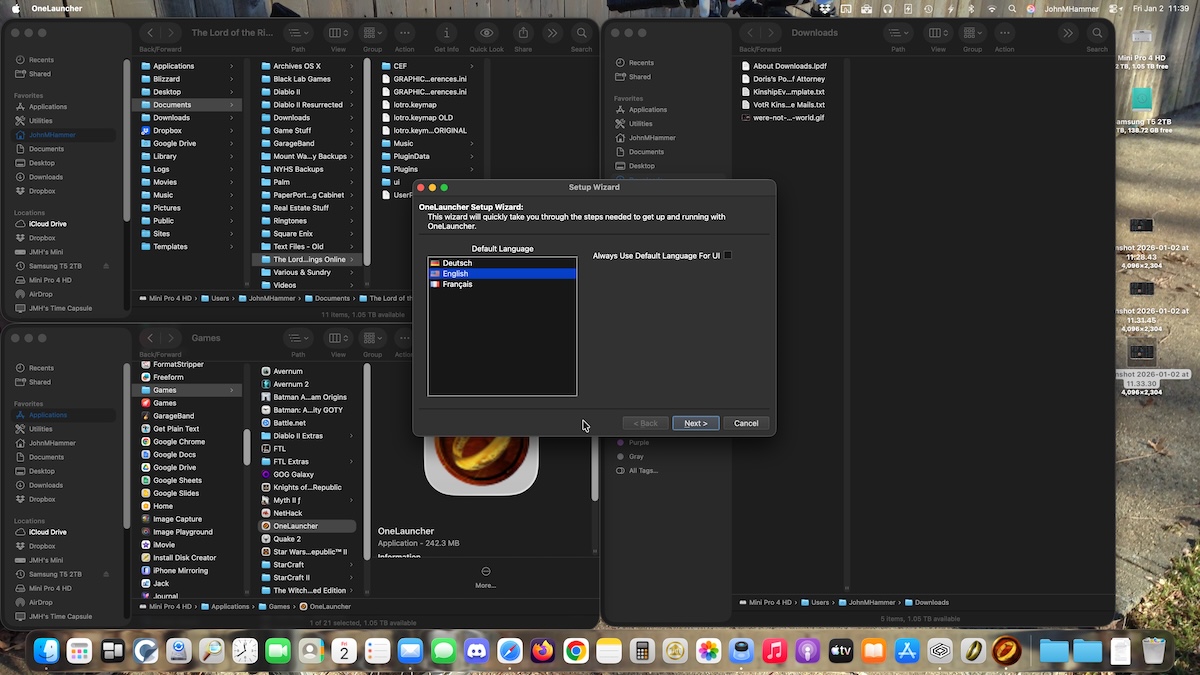Open Group dropdown in Lord of the Rings window
The width and height of the screenshot is (1200, 675).
[372, 33]
